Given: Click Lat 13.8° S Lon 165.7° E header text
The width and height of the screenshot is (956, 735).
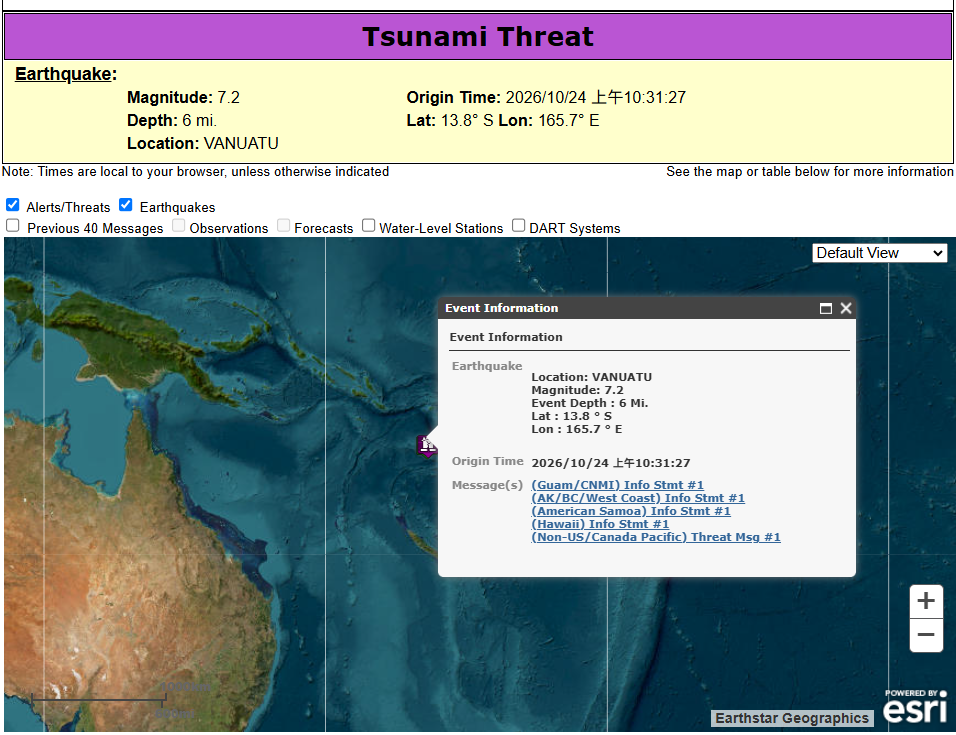Looking at the screenshot, I should point(503,121).
